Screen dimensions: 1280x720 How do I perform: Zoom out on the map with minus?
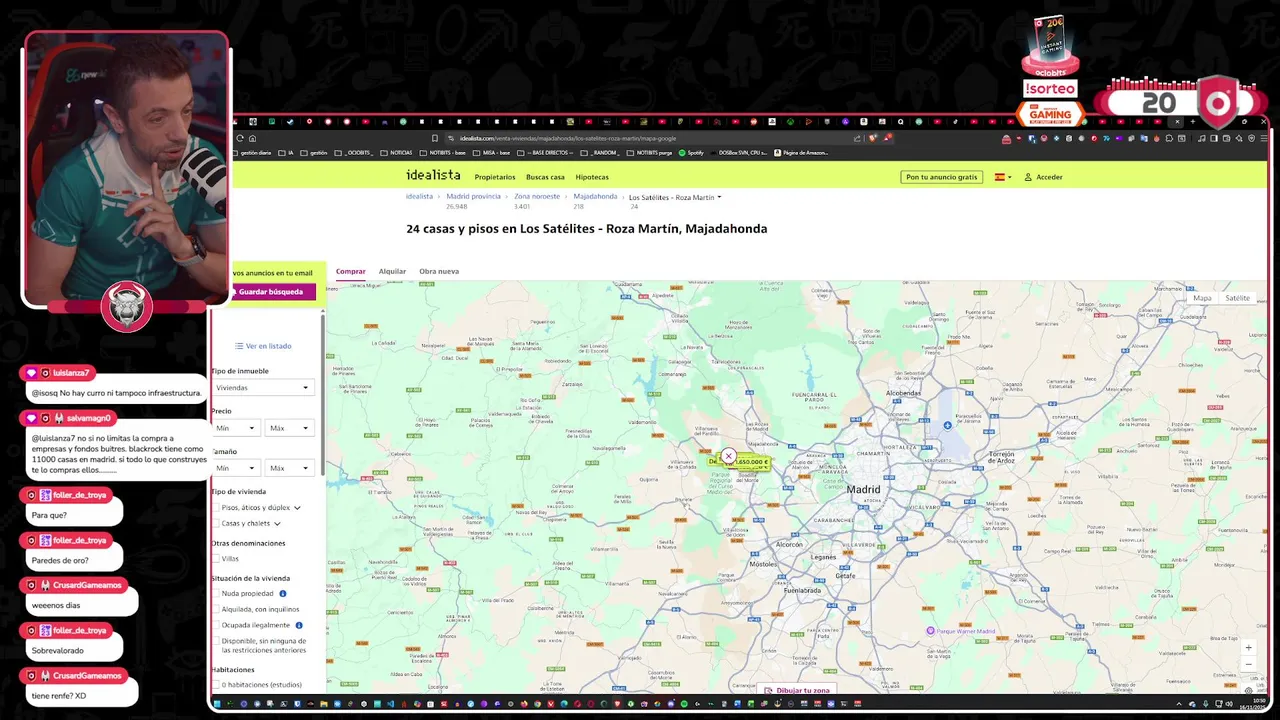tap(1248, 664)
